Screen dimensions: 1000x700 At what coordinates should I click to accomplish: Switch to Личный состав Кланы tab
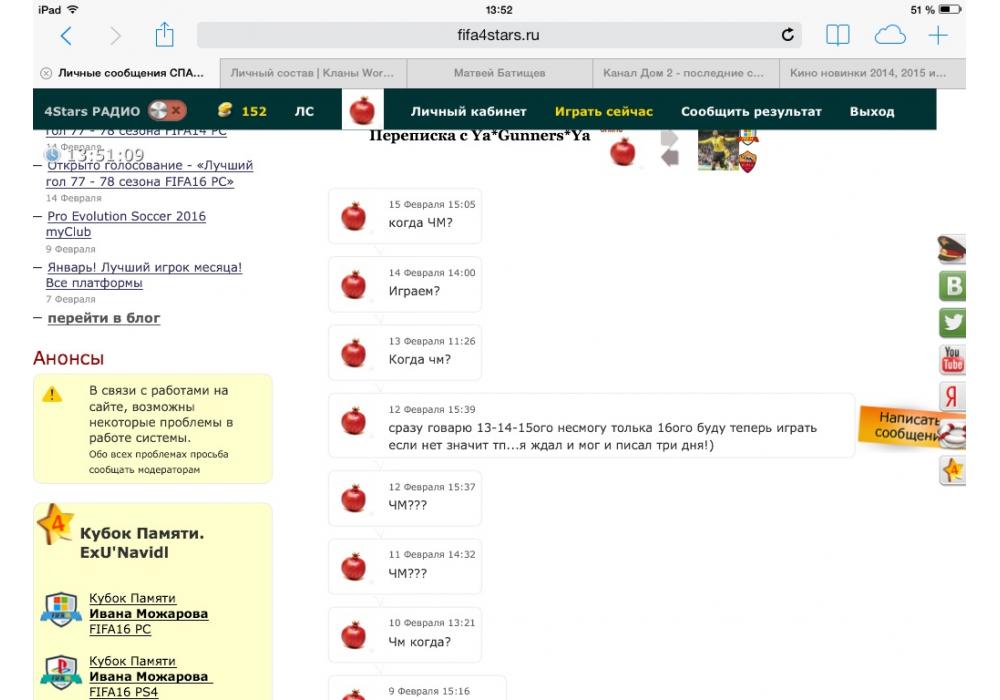point(313,73)
